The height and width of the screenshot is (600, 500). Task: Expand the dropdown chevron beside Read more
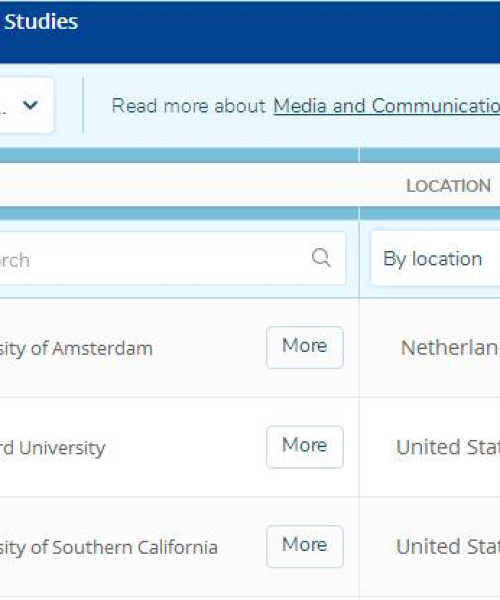30,105
